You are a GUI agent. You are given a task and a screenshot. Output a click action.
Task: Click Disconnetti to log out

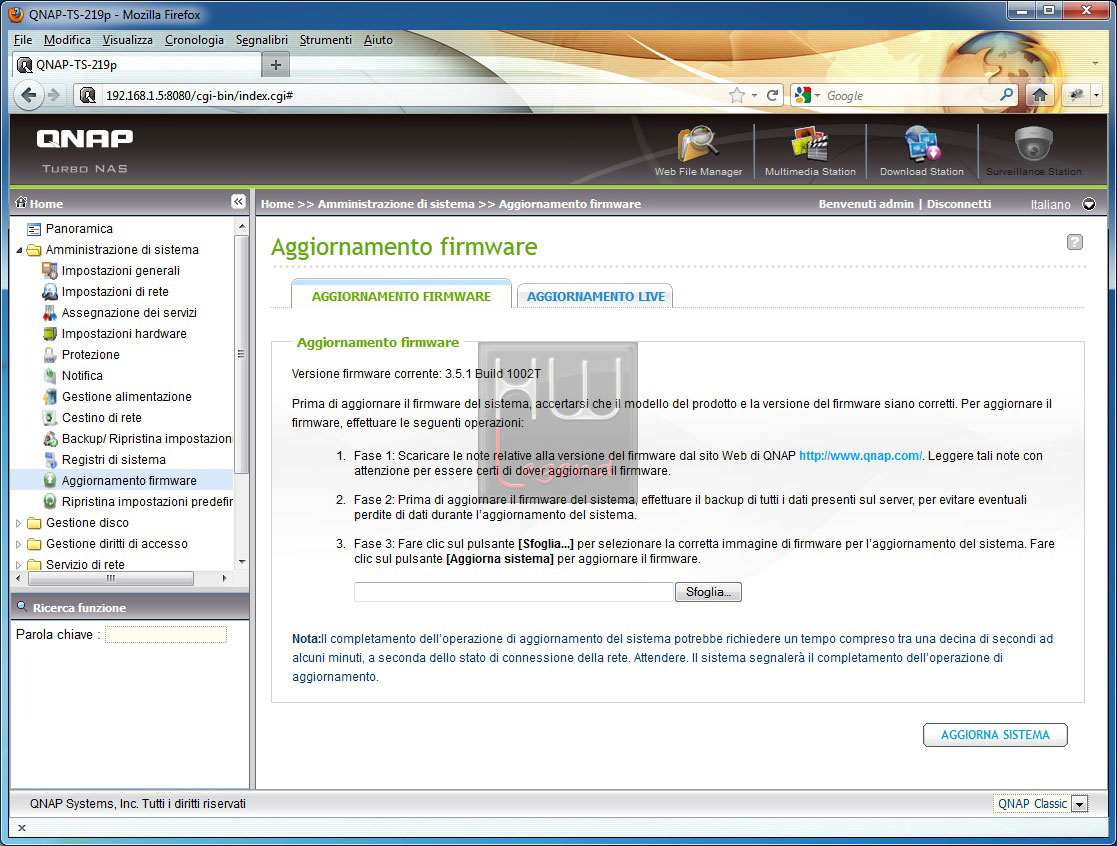959,204
